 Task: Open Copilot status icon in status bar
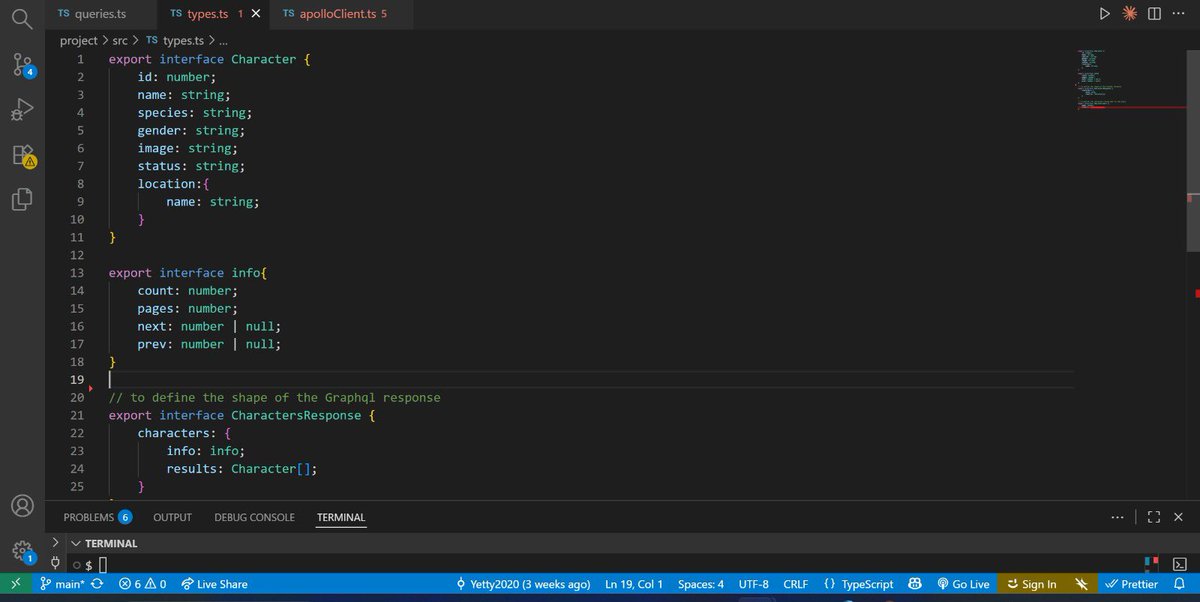click(914, 584)
